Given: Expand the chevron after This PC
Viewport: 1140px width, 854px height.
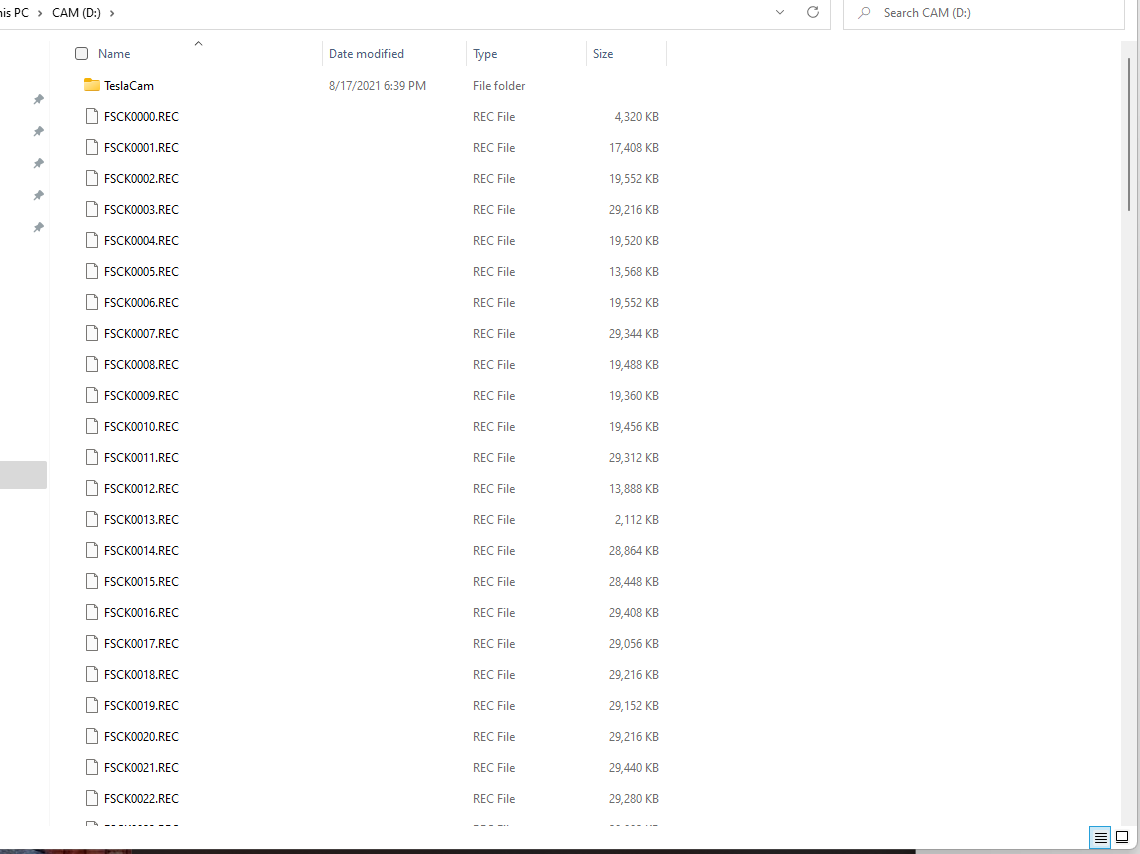Looking at the screenshot, I should point(40,13).
